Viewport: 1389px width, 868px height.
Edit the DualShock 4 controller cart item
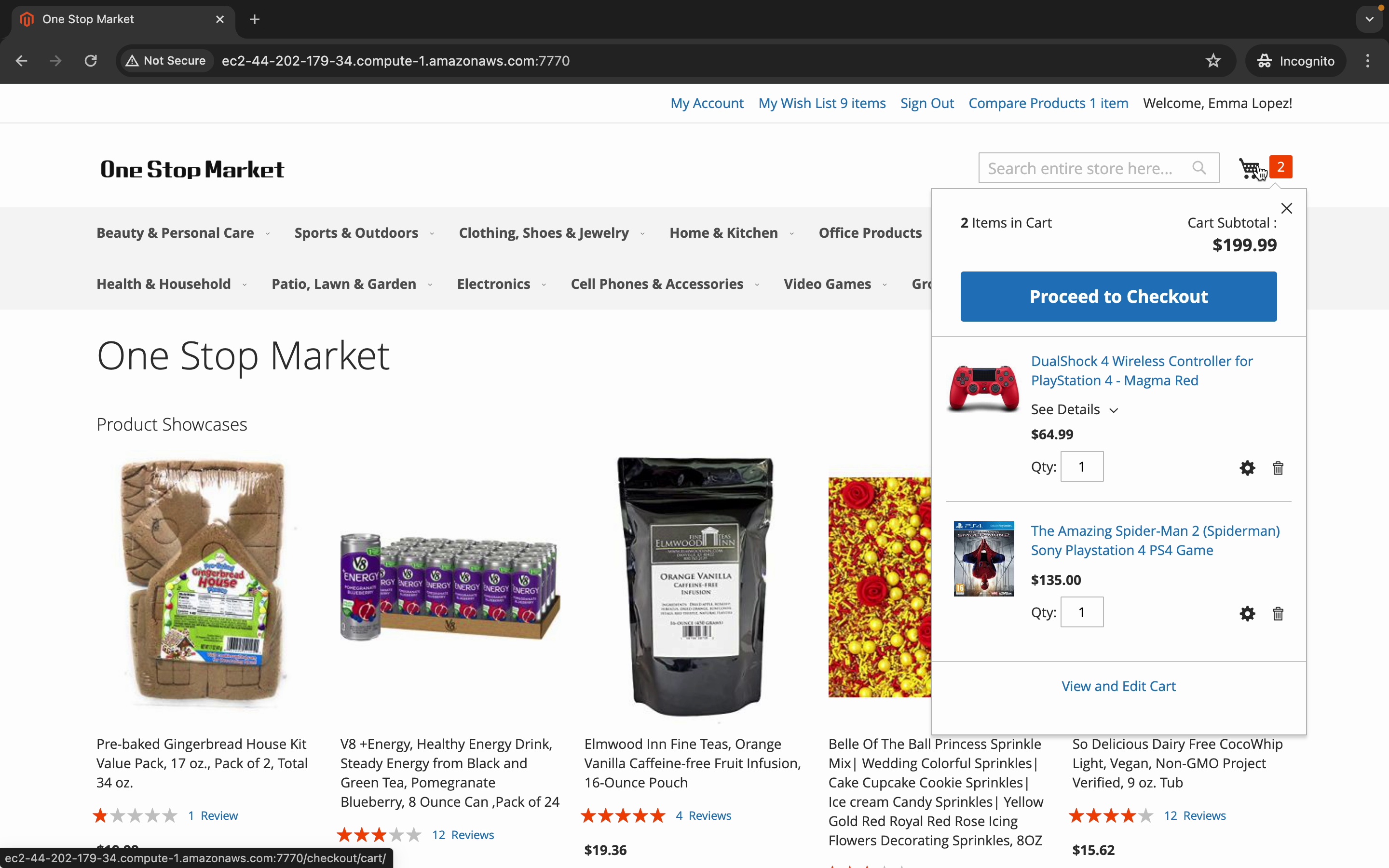point(1247,468)
